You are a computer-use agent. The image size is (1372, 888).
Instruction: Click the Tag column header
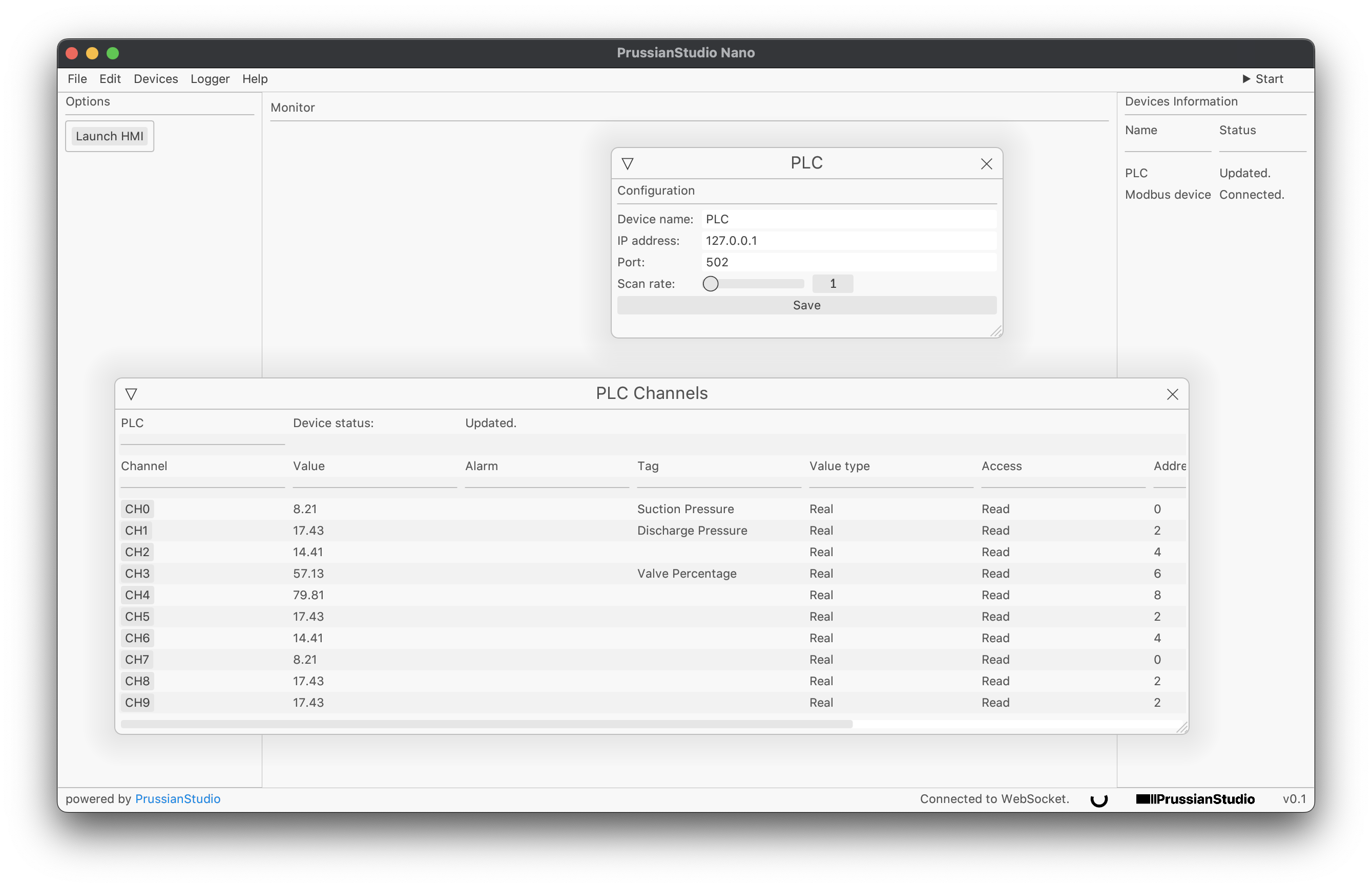648,466
